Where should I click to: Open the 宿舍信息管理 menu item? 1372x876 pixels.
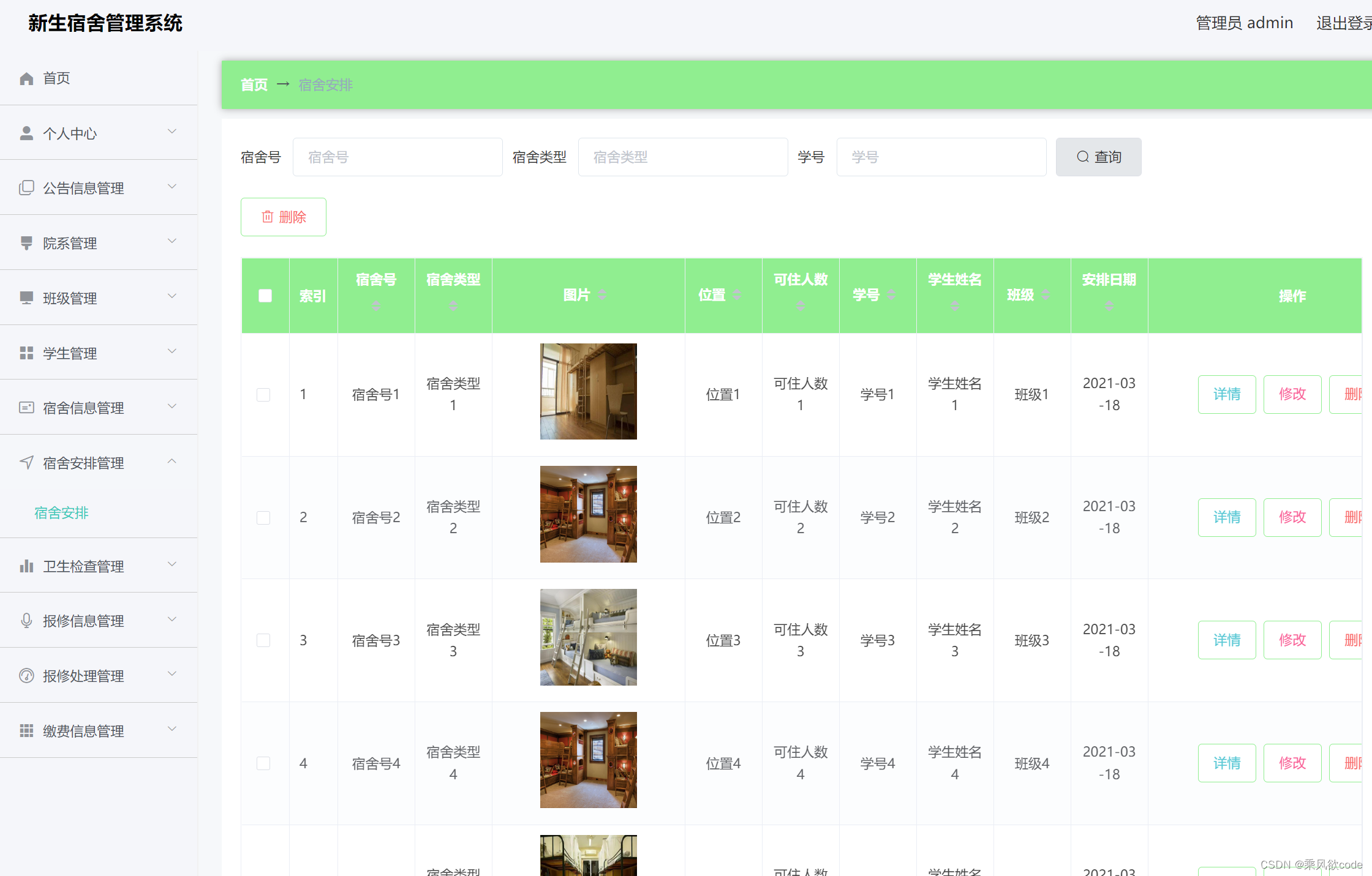[x=83, y=408]
